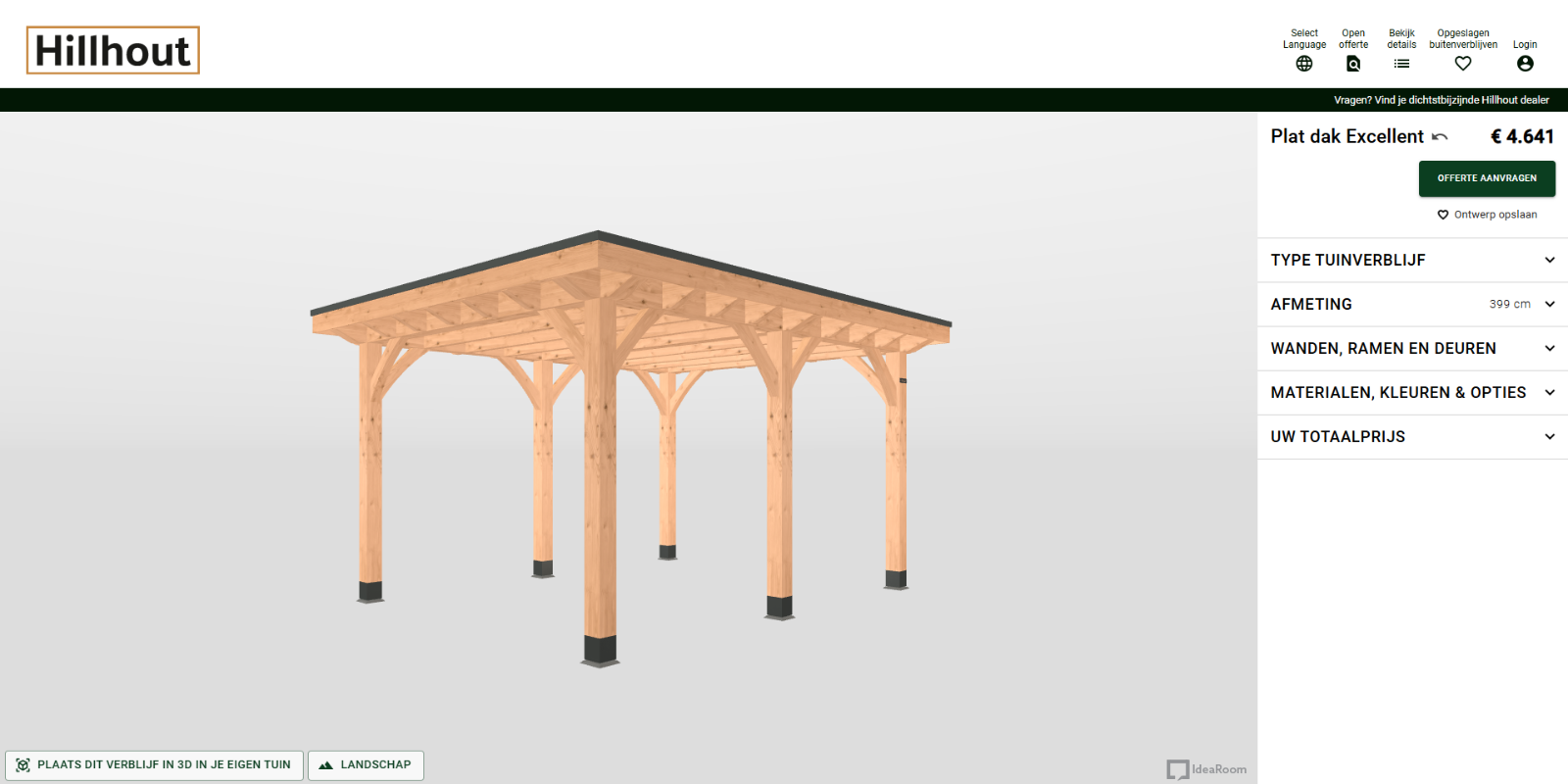The image size is (1568, 784).
Task: Open the Select Language globe icon
Action: point(1303,64)
